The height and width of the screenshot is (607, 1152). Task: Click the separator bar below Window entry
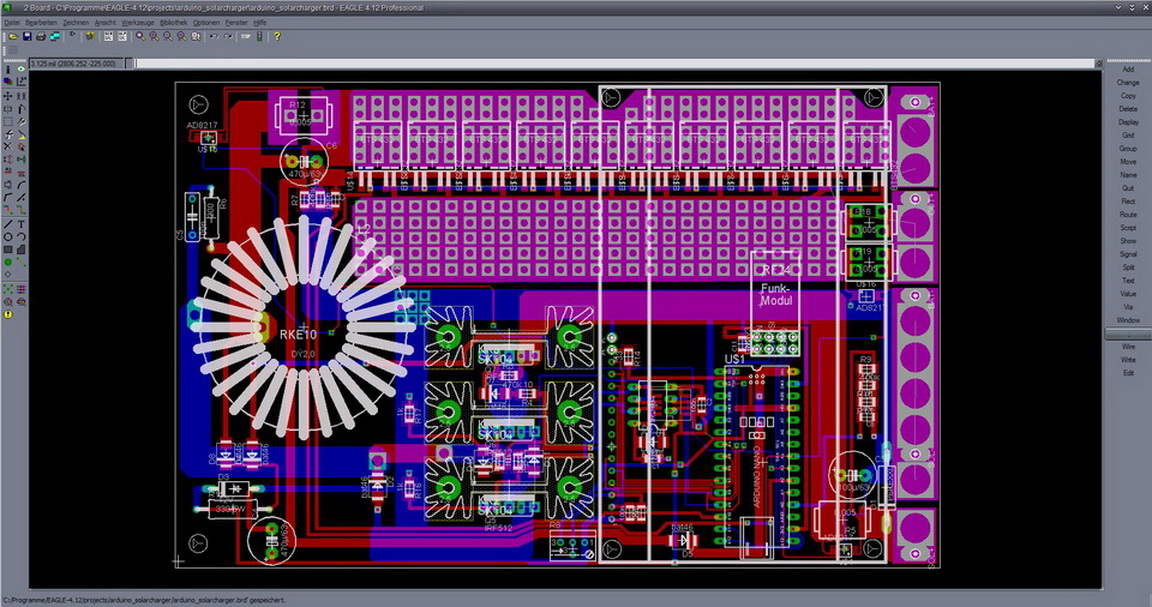pyautogui.click(x=1128, y=333)
